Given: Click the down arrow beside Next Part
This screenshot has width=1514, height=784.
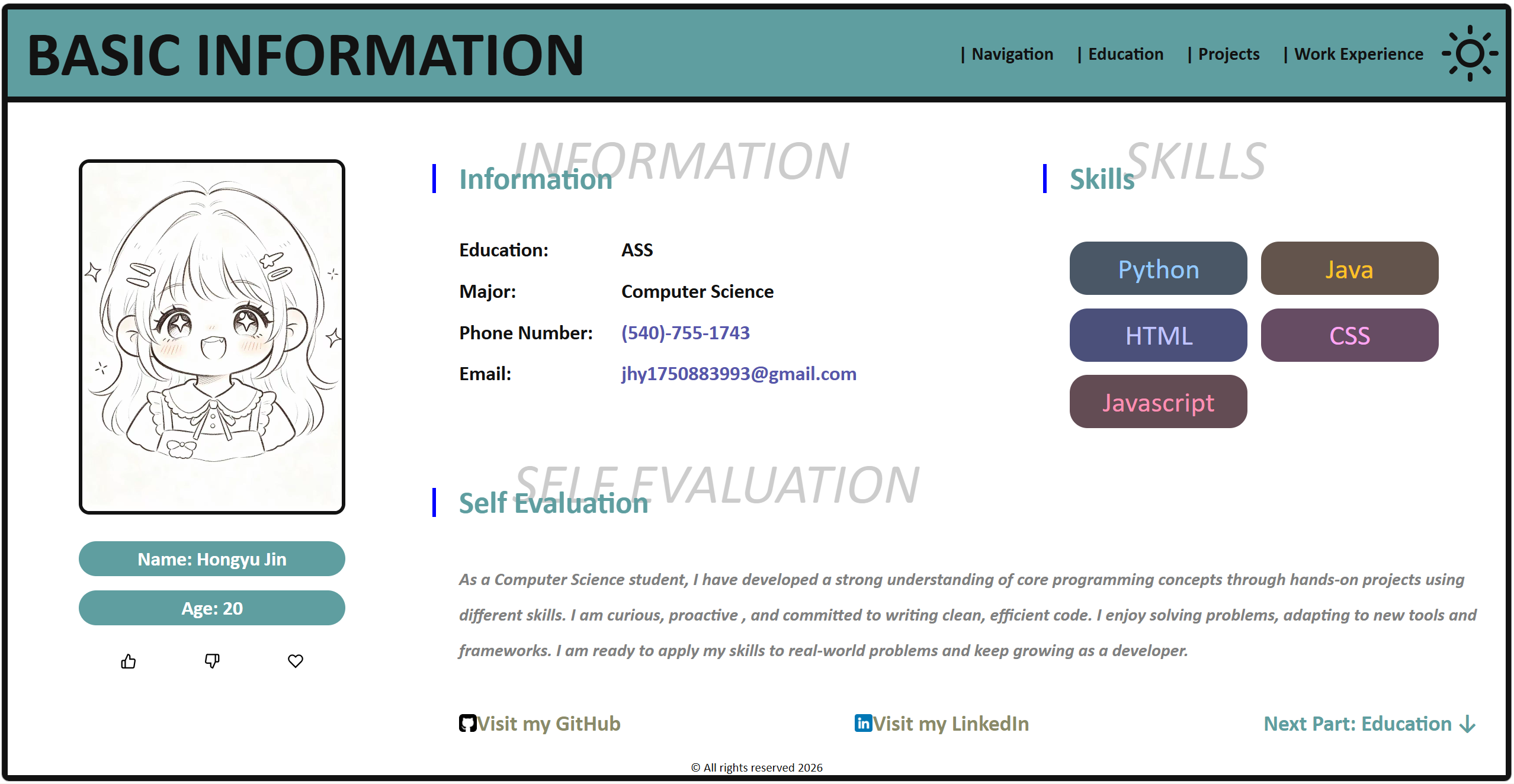Looking at the screenshot, I should (1468, 724).
